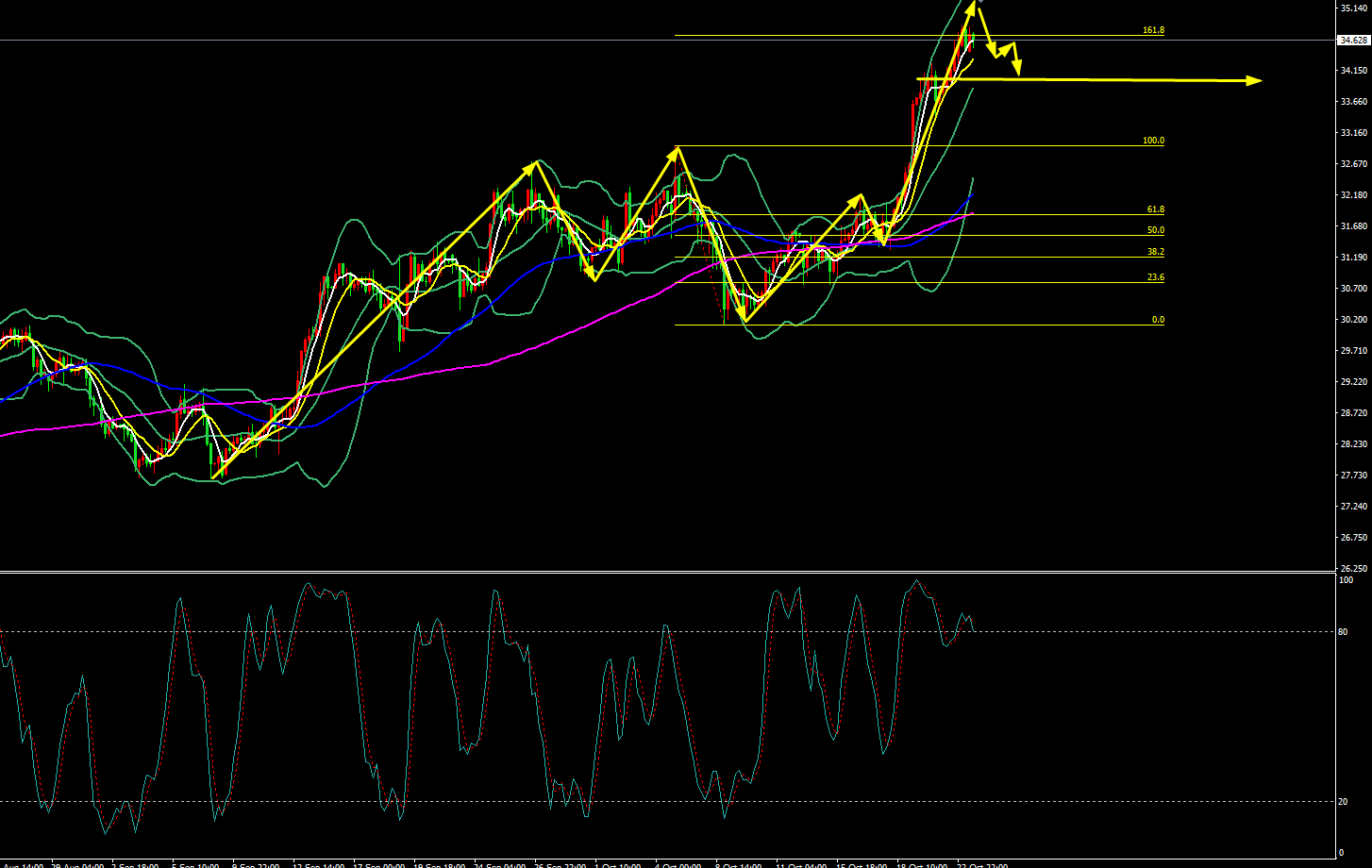
Task: Select the 50.0 Fibonacci level label
Action: point(1156,230)
